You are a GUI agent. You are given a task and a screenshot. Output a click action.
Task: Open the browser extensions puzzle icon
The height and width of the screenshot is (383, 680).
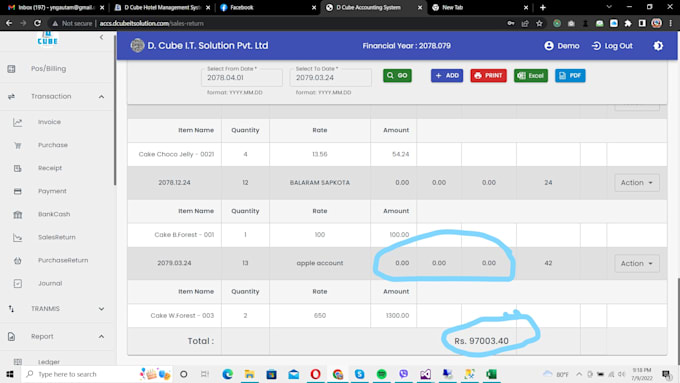[x=628, y=23]
